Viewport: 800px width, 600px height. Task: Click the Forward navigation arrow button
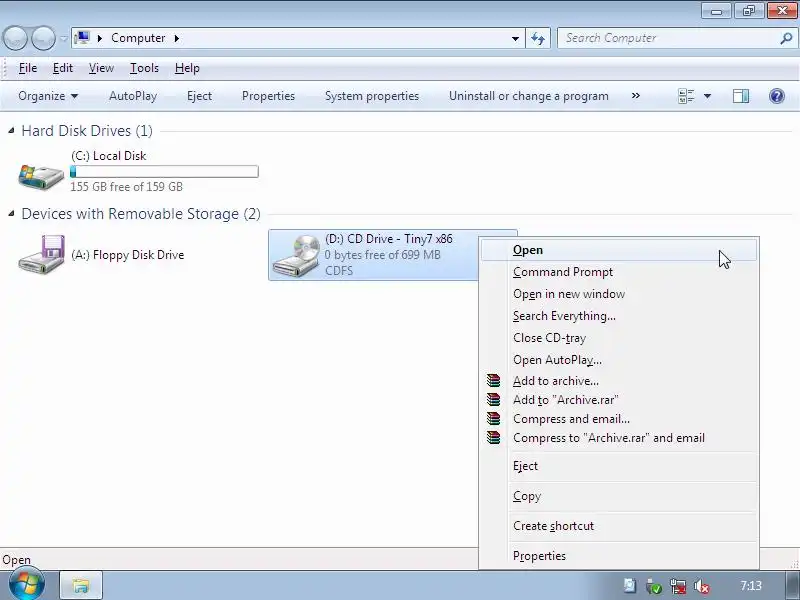[44, 38]
